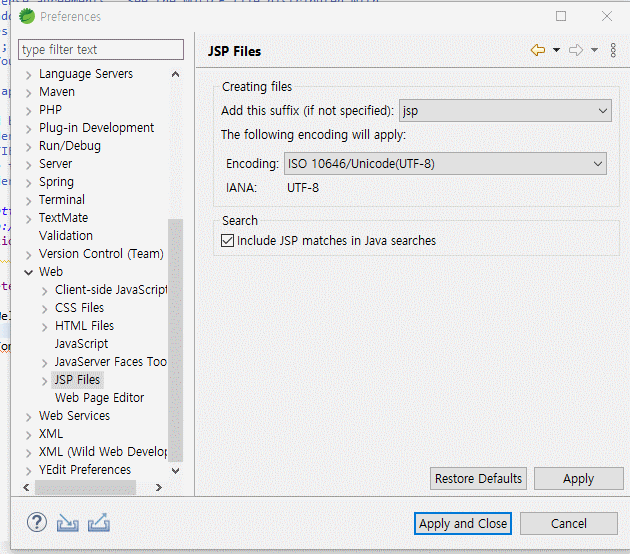Expand the Maven tree node
630x554 pixels.
click(29, 93)
